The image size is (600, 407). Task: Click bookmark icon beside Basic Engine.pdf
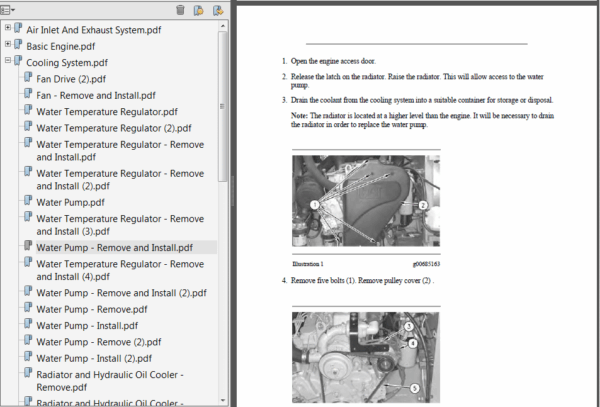(x=18, y=45)
